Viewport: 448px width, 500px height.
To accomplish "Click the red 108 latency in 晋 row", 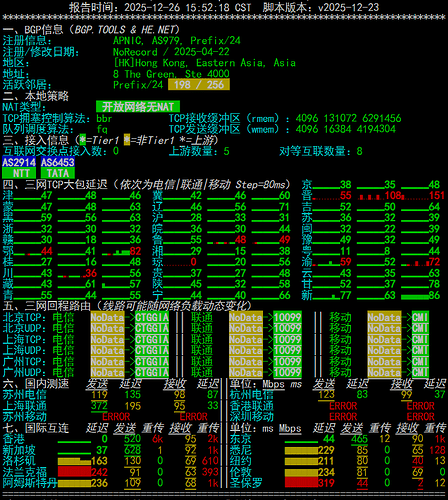I will coord(393,195).
